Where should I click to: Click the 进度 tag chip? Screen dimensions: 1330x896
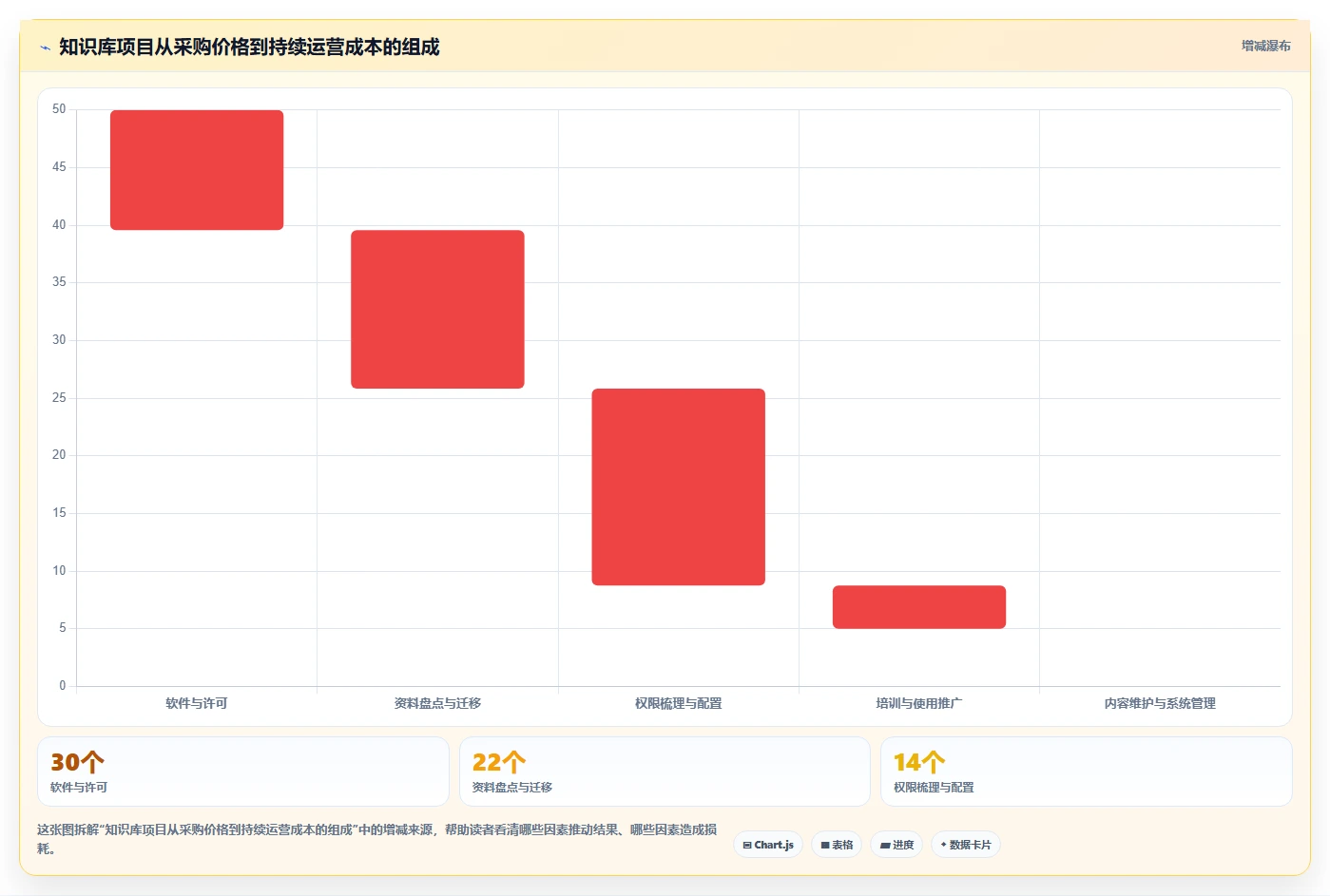tap(896, 845)
